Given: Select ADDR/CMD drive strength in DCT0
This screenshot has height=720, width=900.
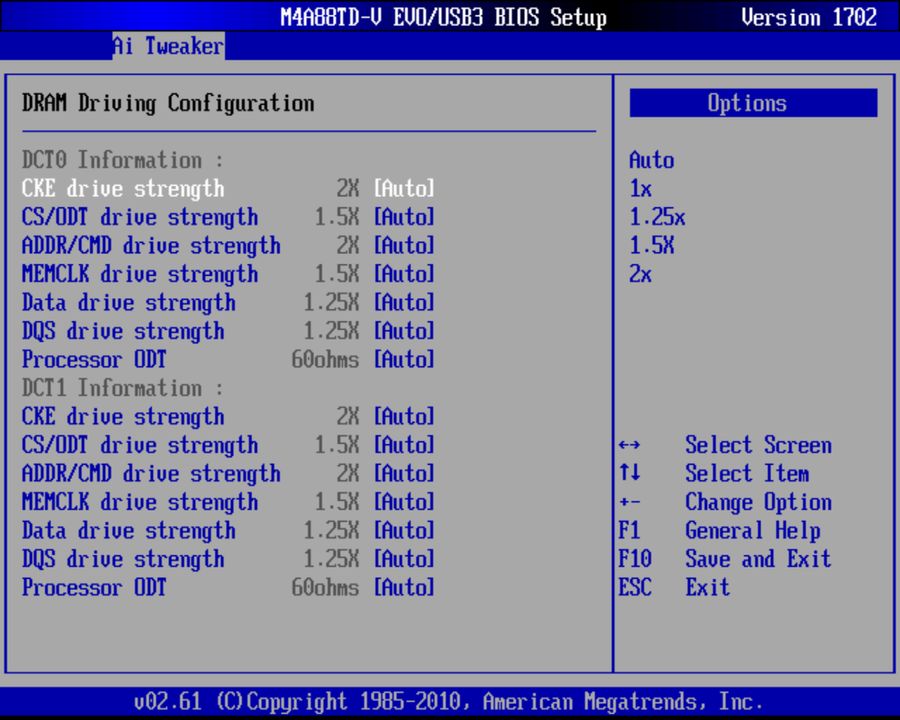Looking at the screenshot, I should [151, 245].
